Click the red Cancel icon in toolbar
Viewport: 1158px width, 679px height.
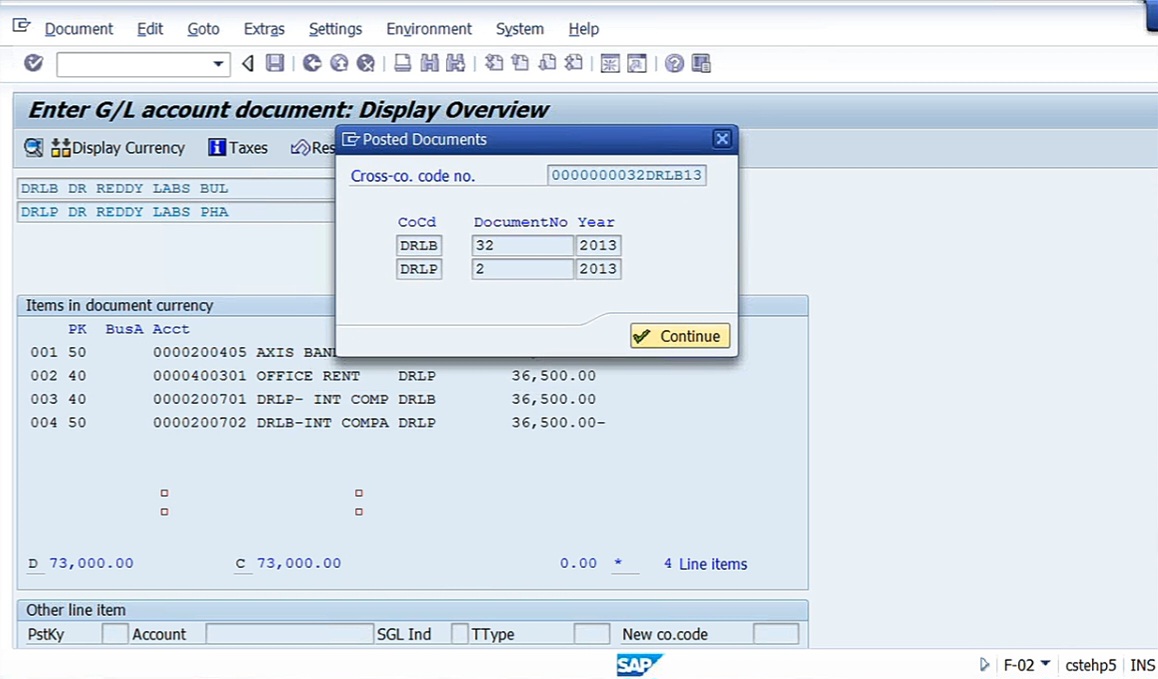(x=366, y=64)
